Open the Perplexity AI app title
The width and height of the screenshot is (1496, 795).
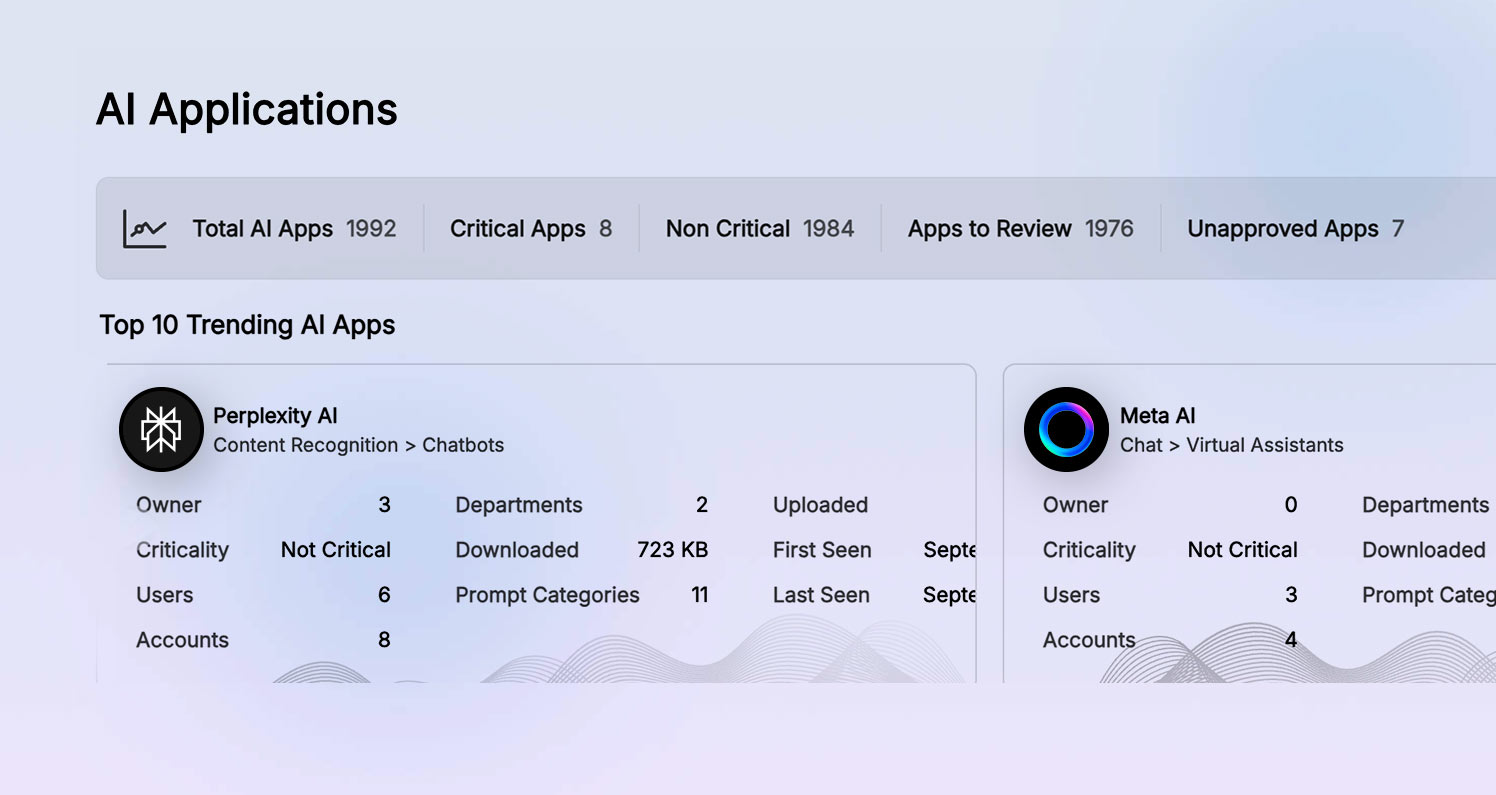click(276, 416)
